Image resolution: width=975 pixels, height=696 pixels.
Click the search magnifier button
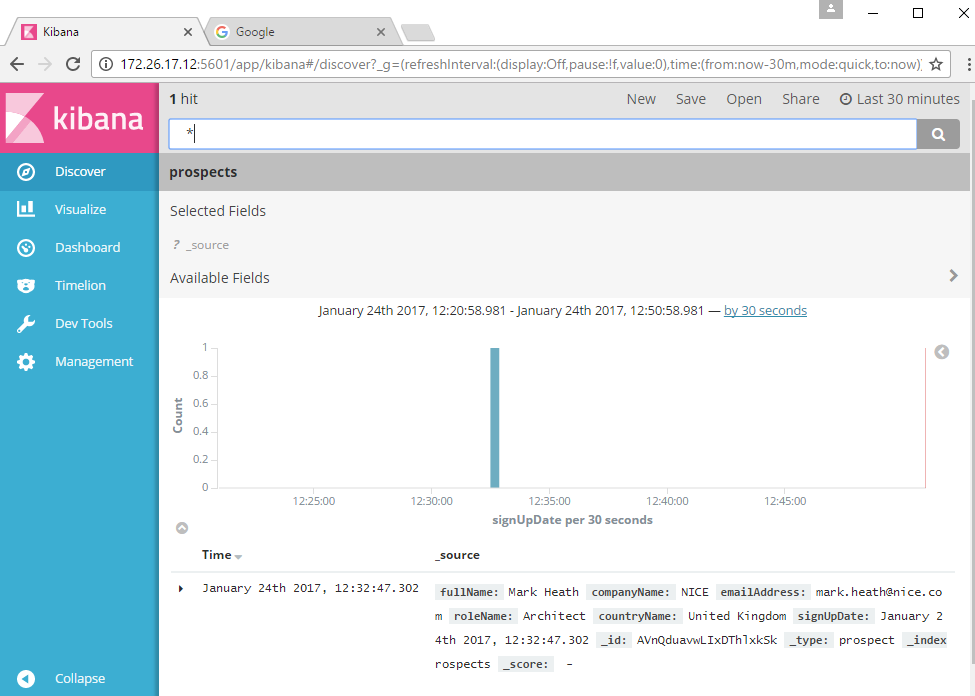coord(938,133)
